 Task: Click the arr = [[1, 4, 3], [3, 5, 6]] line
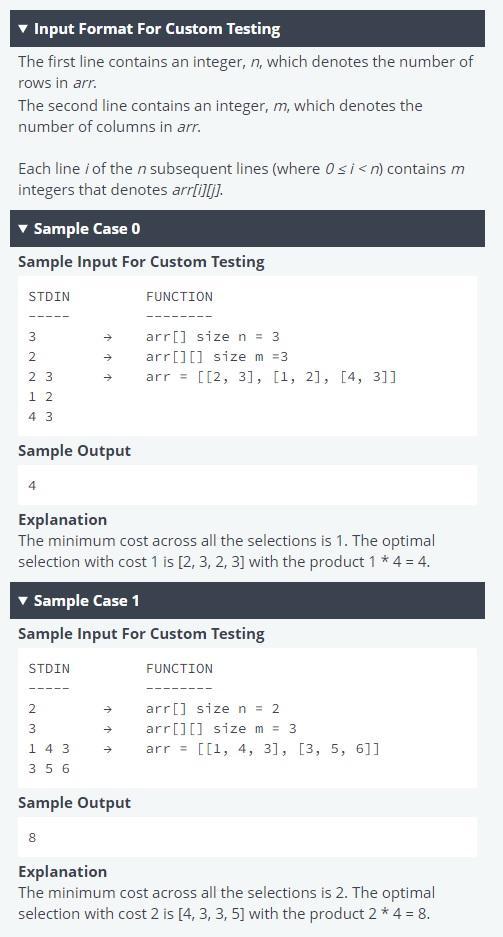click(263, 749)
